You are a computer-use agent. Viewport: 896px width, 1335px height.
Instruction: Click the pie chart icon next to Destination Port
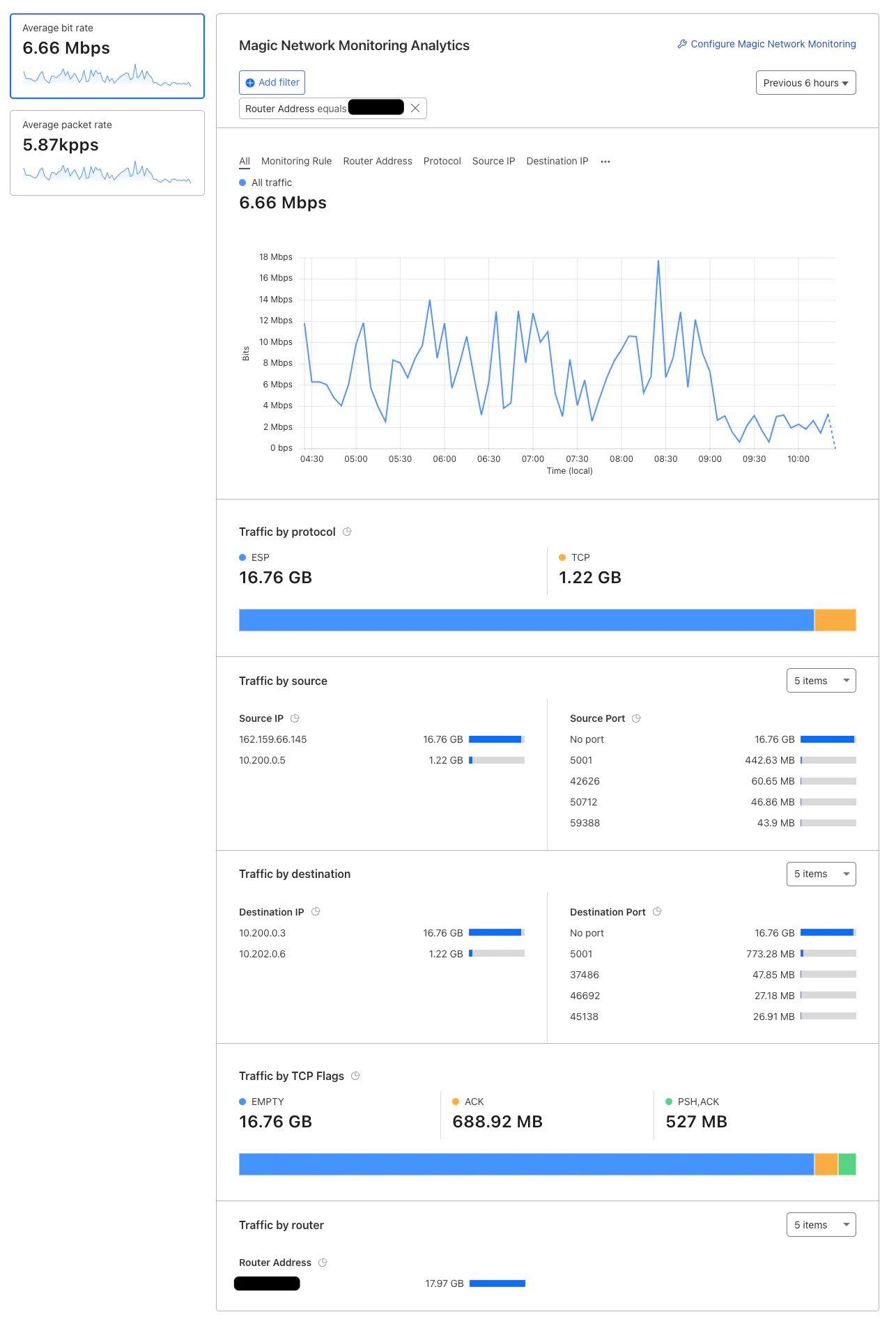657,911
